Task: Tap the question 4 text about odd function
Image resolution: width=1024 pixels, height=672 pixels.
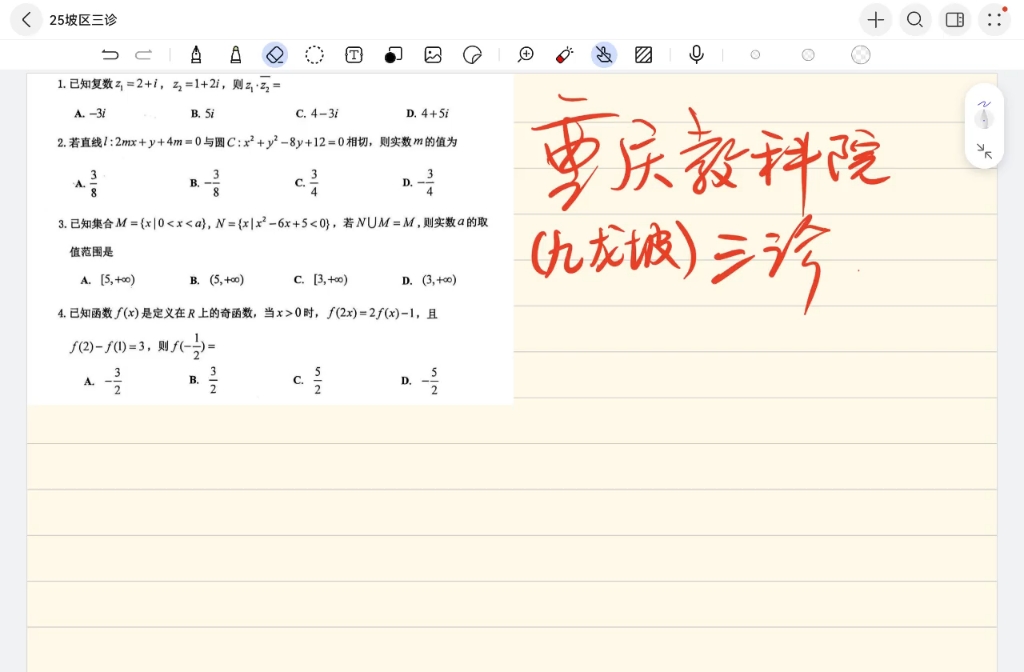Action: pyautogui.click(x=248, y=313)
